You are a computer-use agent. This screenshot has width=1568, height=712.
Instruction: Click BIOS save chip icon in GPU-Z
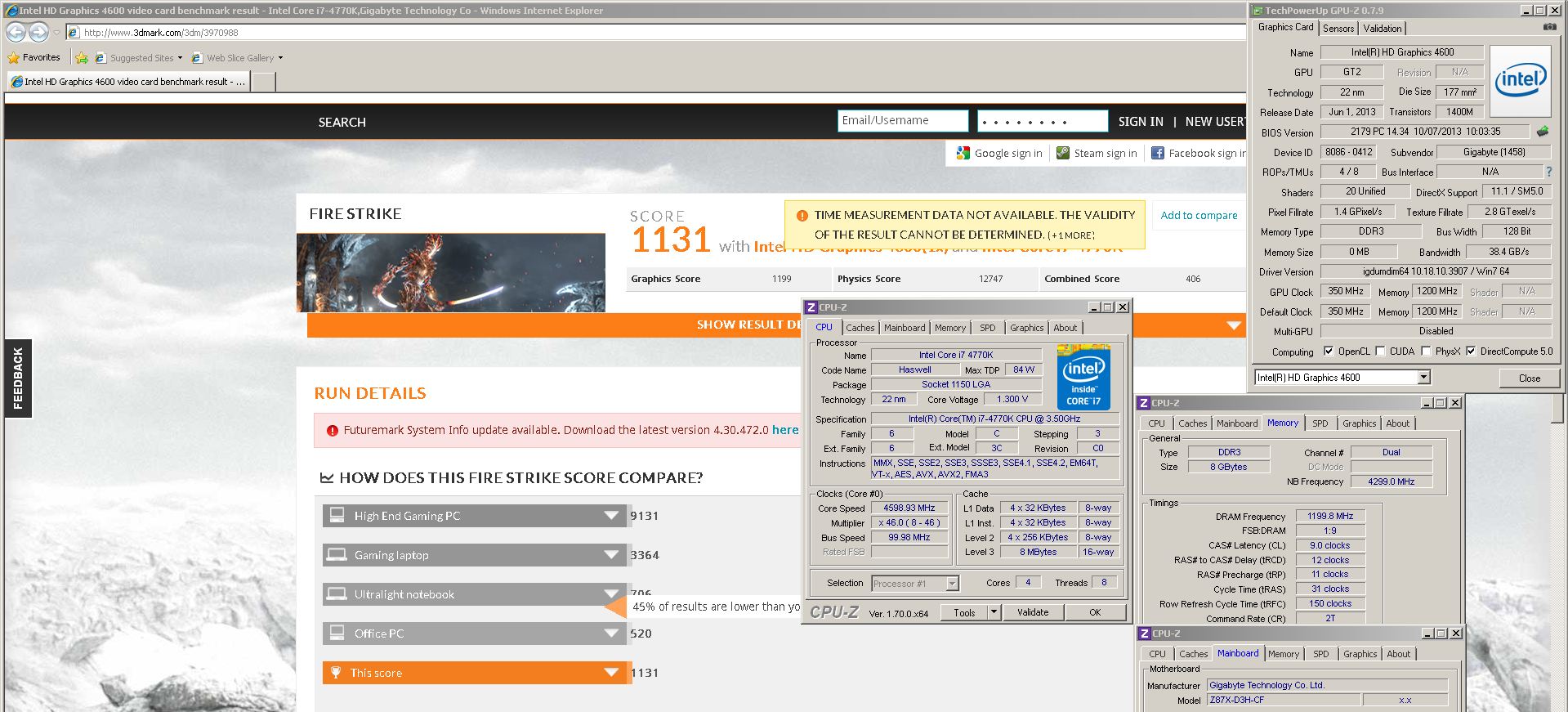click(1542, 131)
